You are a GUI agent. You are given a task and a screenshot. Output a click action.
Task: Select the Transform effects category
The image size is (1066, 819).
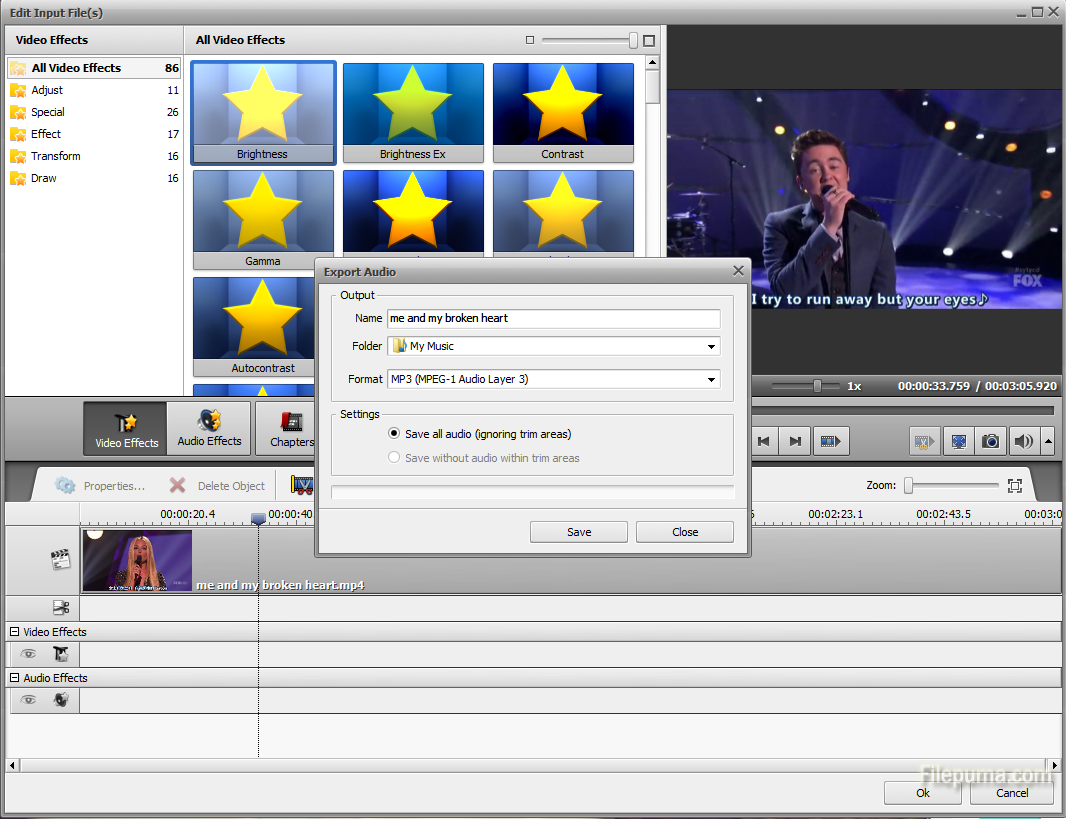pos(56,156)
